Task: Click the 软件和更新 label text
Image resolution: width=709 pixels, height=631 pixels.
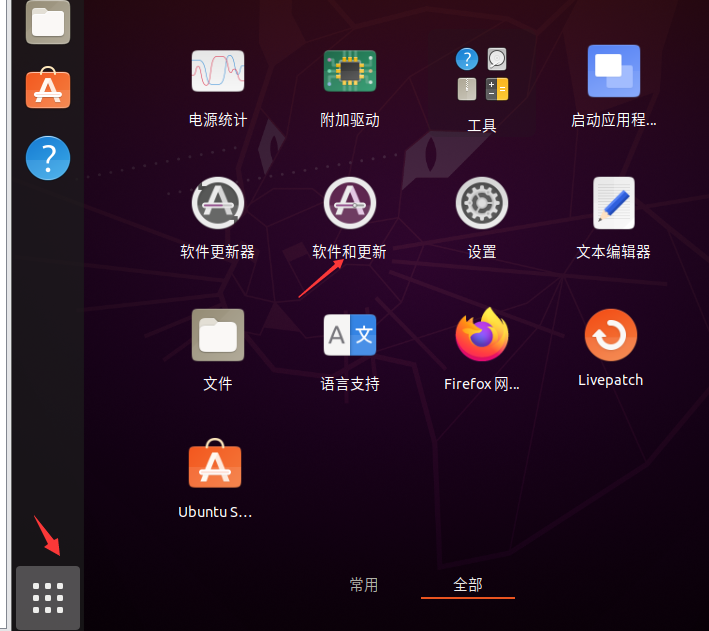Action: tap(350, 252)
